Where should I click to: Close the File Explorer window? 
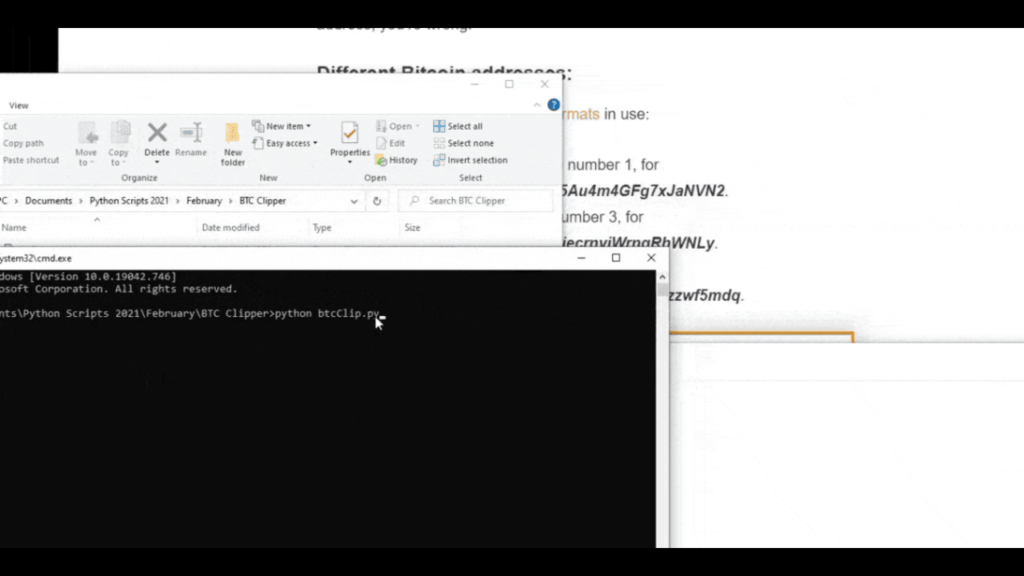pos(545,84)
